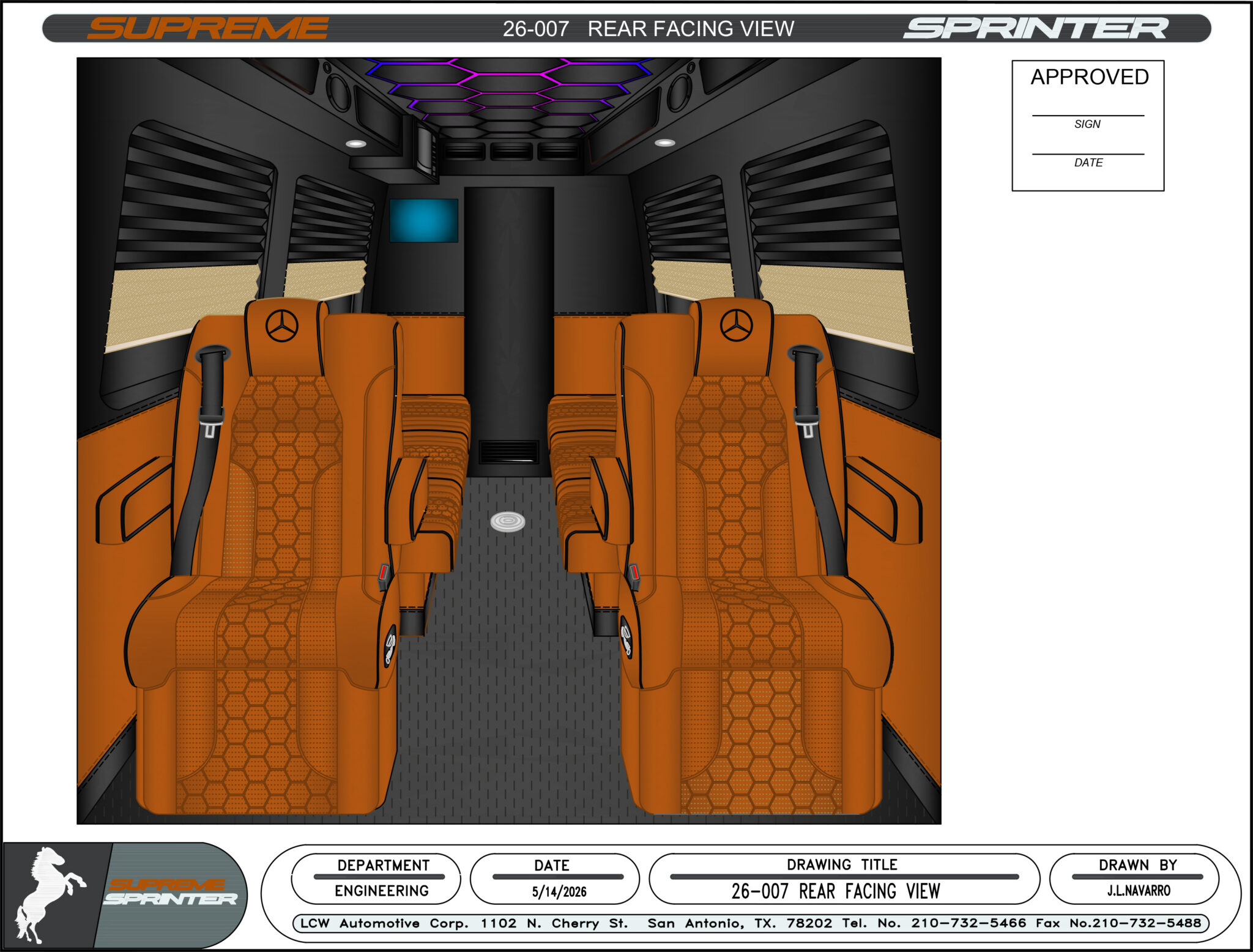Click the J.L.NAVARRO name
Viewport: 1253px width, 952px height.
(x=1139, y=891)
